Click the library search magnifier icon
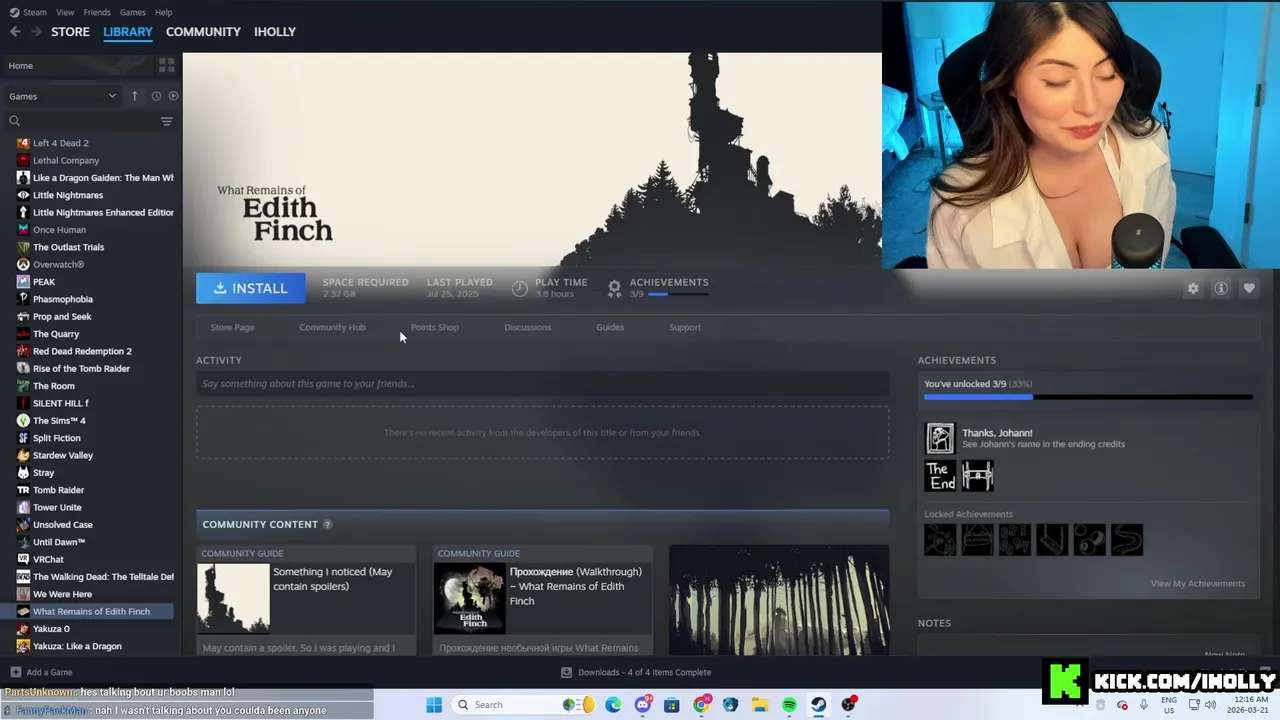Viewport: 1280px width, 720px height. pos(15,121)
